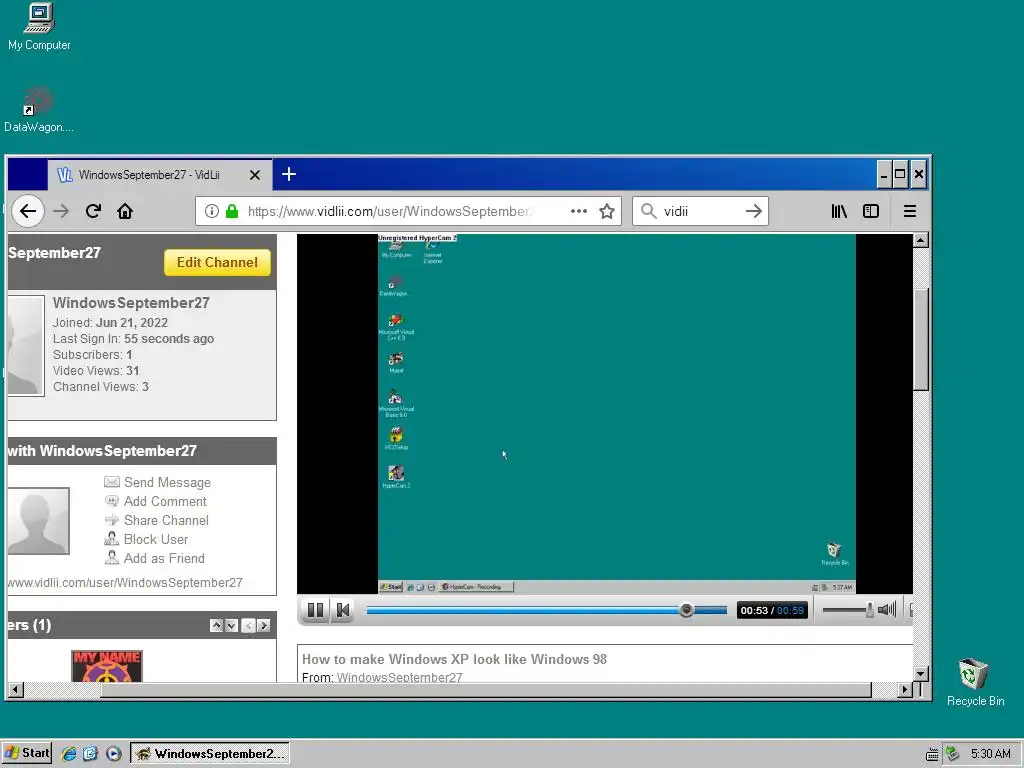Open the WindowsSeptember27 uploader link
This screenshot has width=1024, height=768.
[x=399, y=677]
